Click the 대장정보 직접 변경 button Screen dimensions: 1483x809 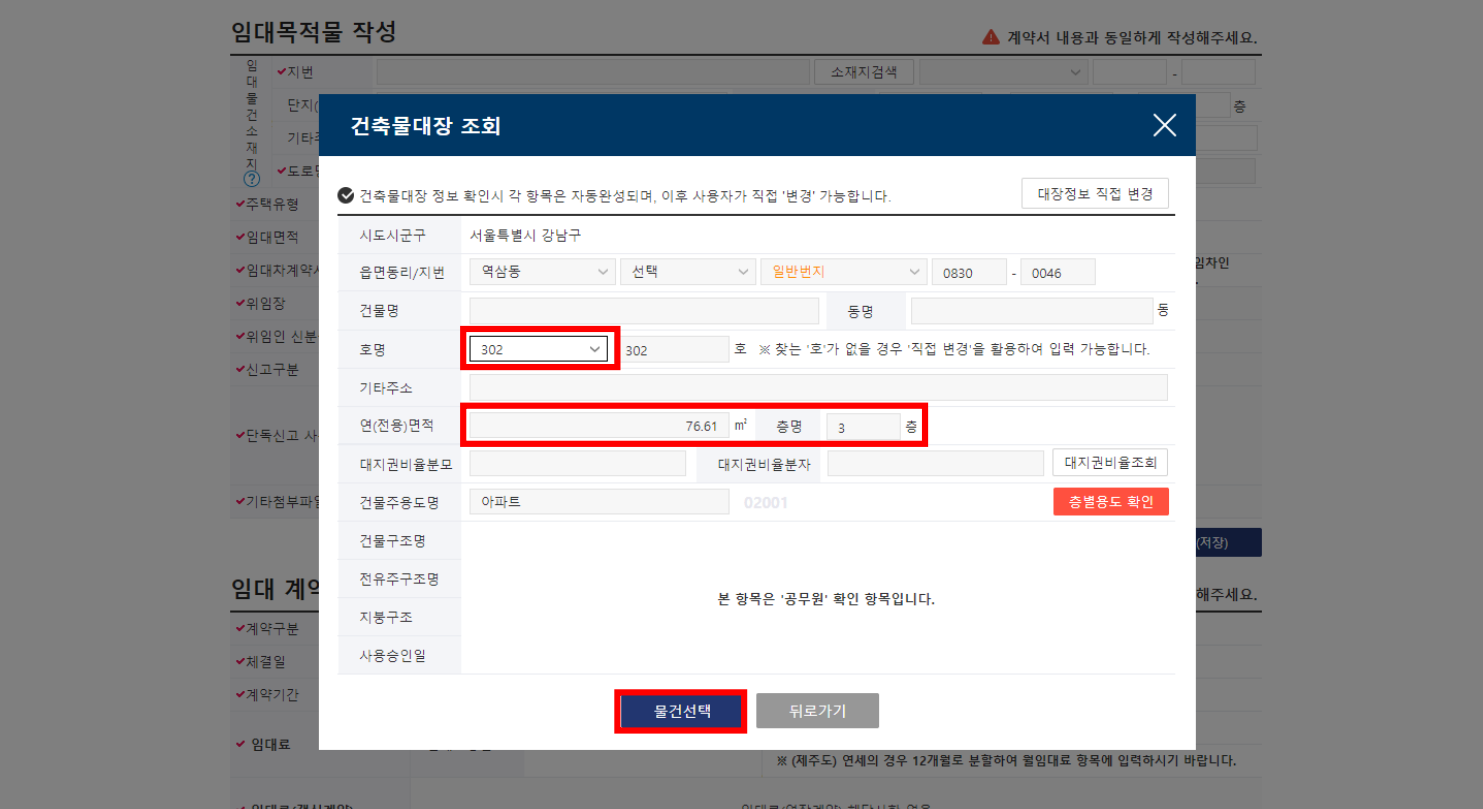(1095, 193)
